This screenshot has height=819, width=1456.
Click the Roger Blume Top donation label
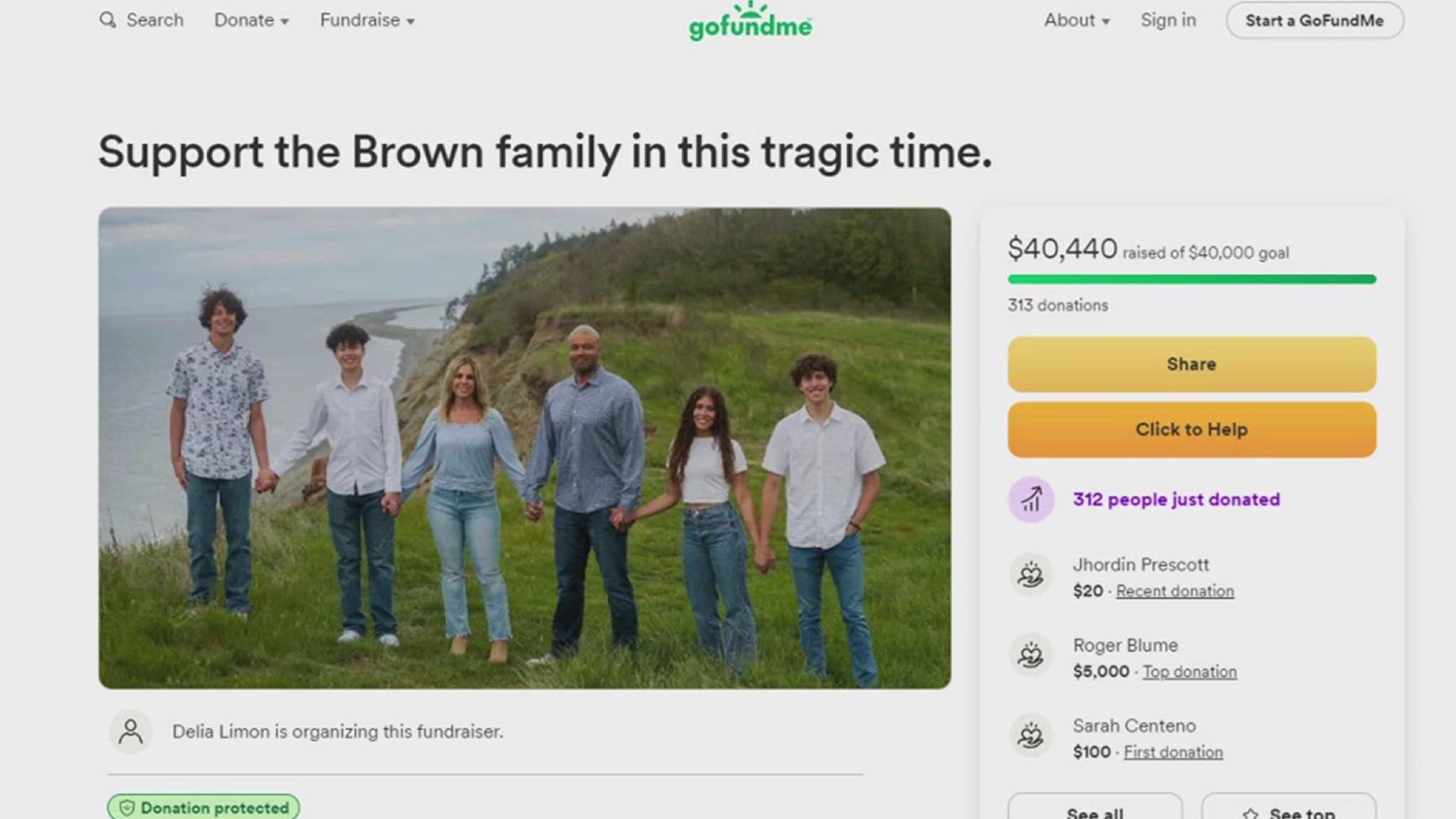[x=1189, y=670]
